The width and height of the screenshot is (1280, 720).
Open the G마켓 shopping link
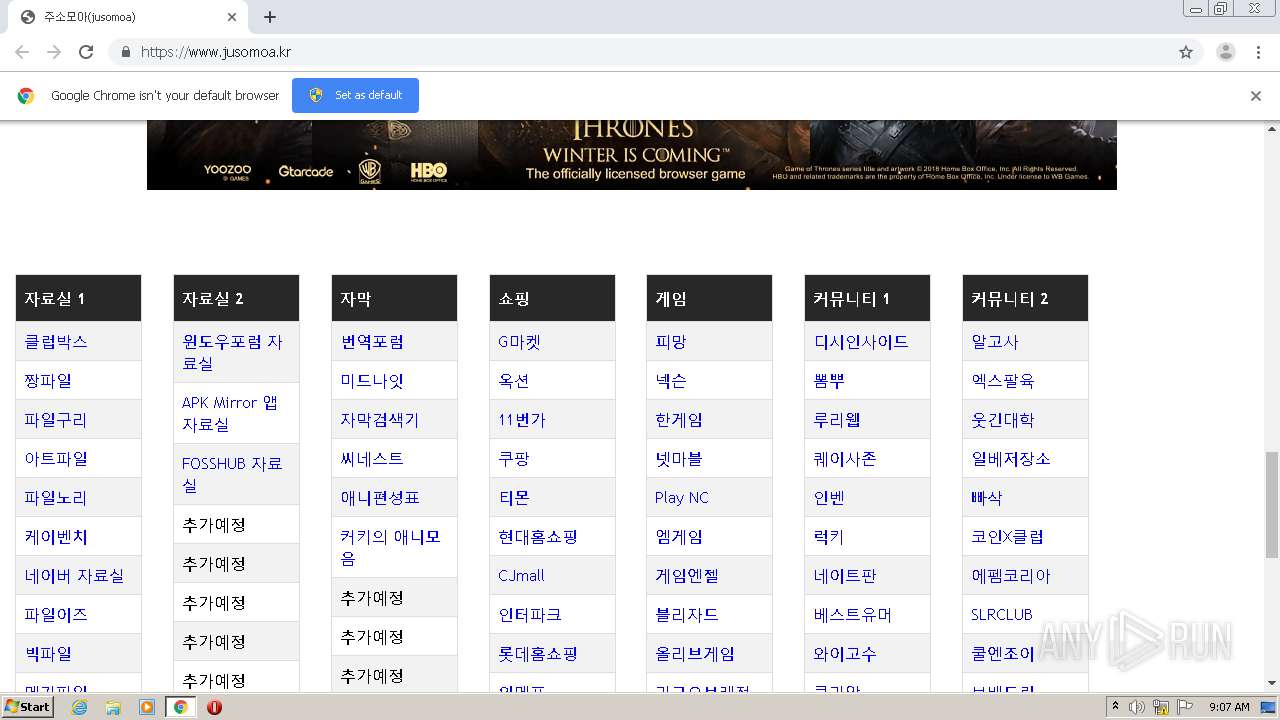tap(519, 342)
